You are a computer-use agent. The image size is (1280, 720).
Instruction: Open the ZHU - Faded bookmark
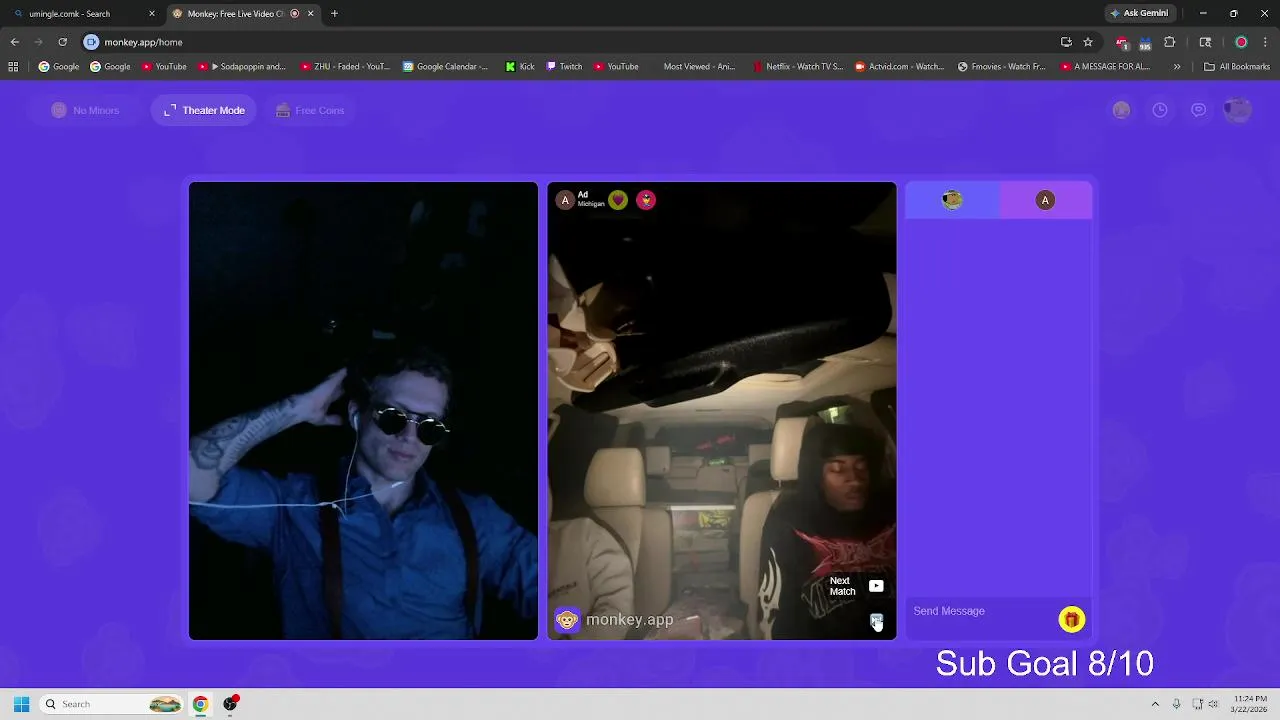coord(345,67)
